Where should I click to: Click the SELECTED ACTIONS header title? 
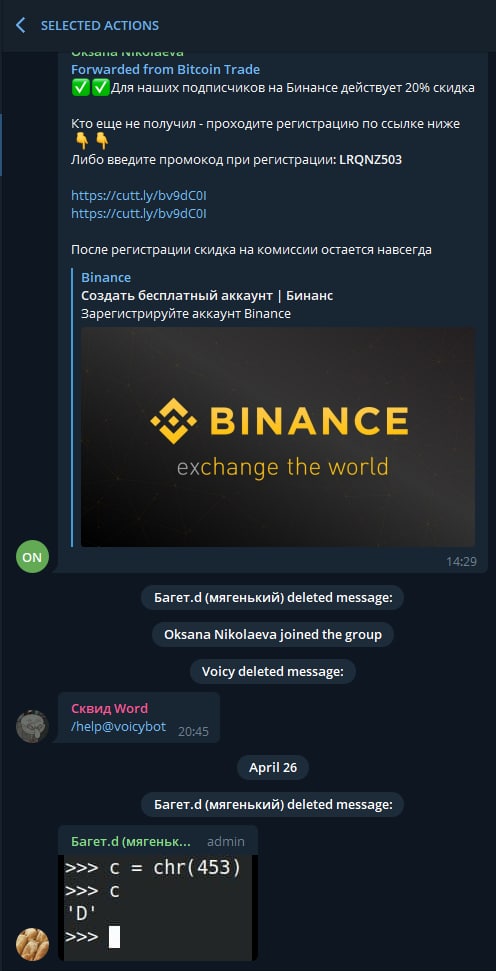pos(100,25)
